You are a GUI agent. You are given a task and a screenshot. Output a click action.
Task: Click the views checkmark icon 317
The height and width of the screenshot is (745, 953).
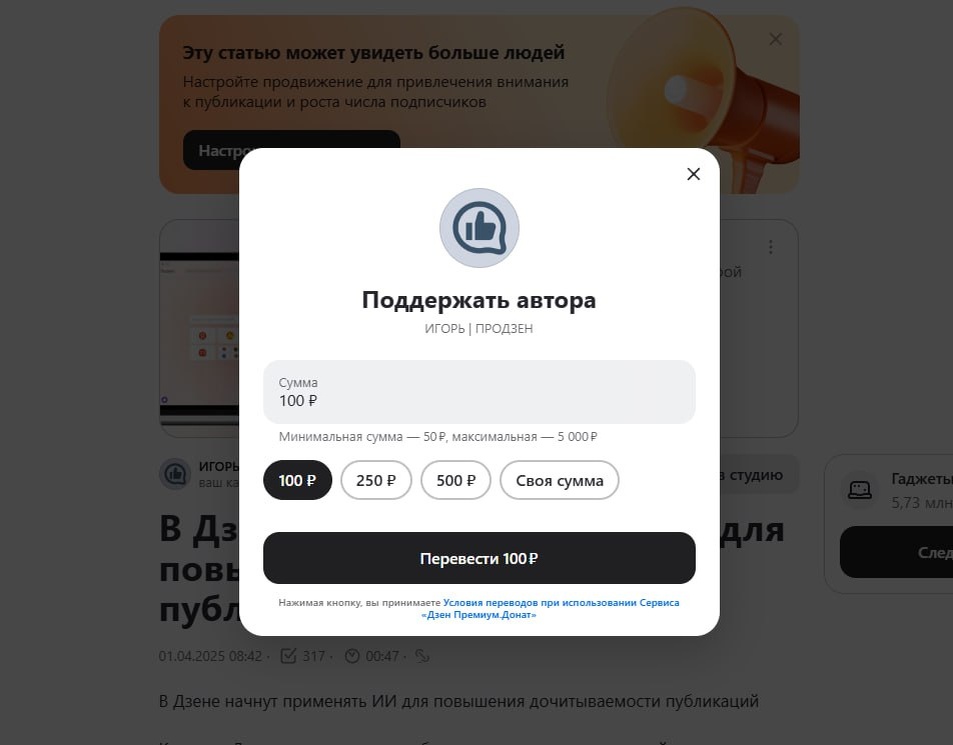pyautogui.click(x=288, y=656)
